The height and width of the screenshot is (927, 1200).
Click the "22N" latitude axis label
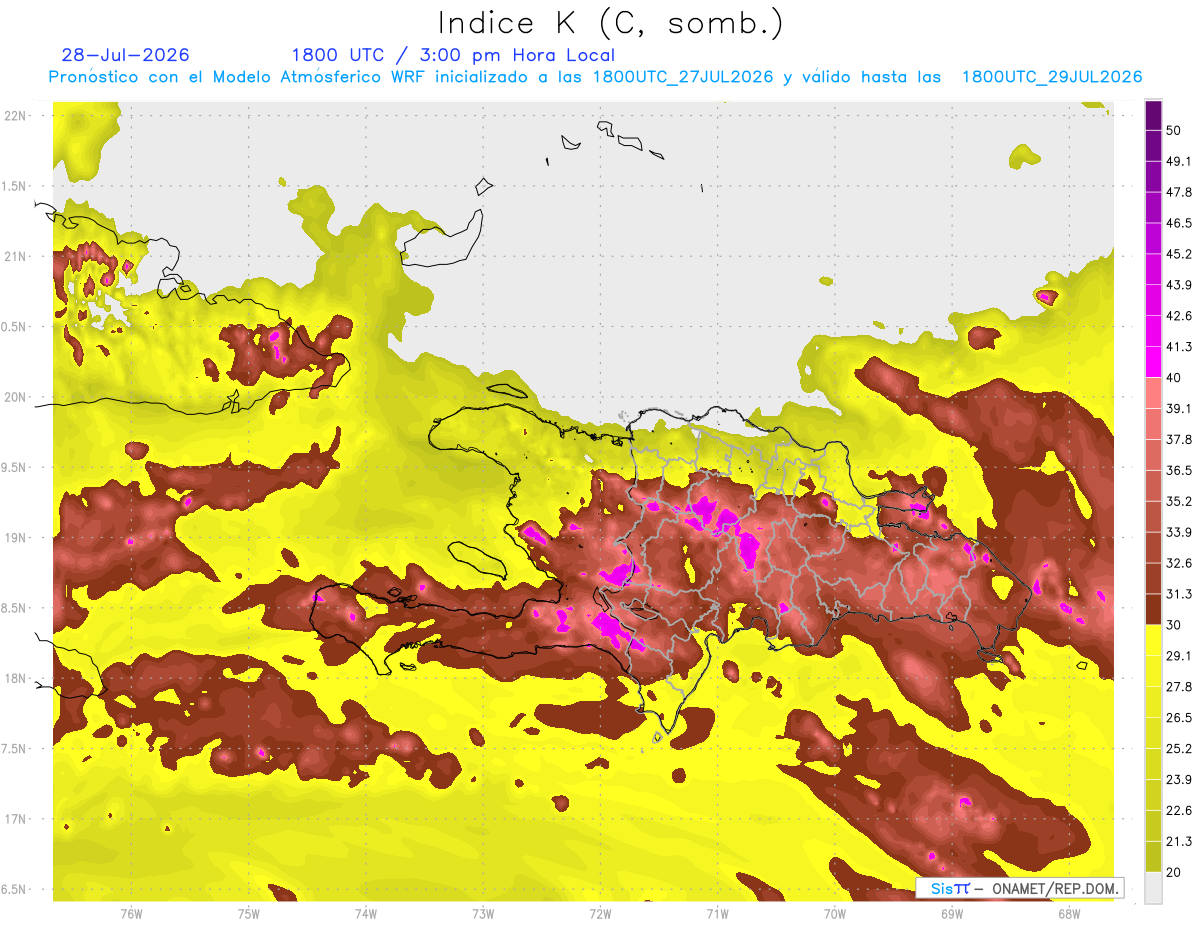click(x=14, y=115)
